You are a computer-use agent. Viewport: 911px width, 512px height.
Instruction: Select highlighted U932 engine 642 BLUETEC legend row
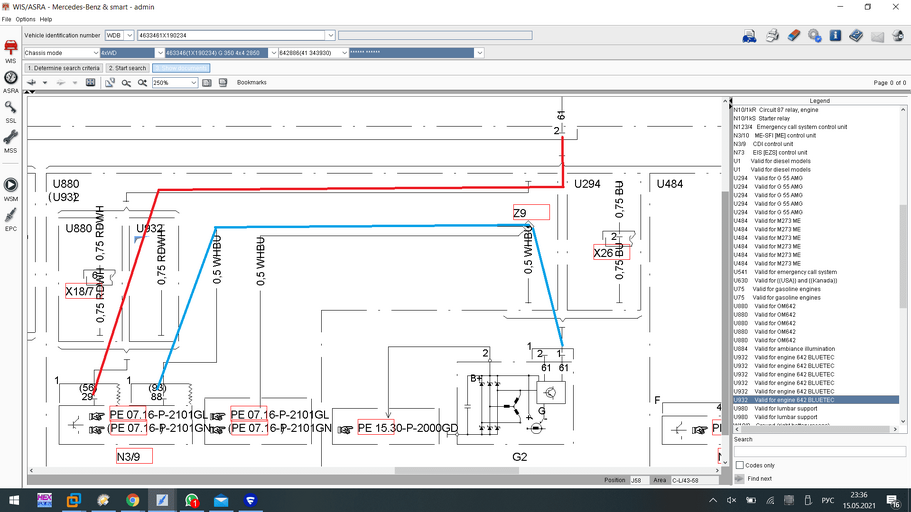[816, 400]
